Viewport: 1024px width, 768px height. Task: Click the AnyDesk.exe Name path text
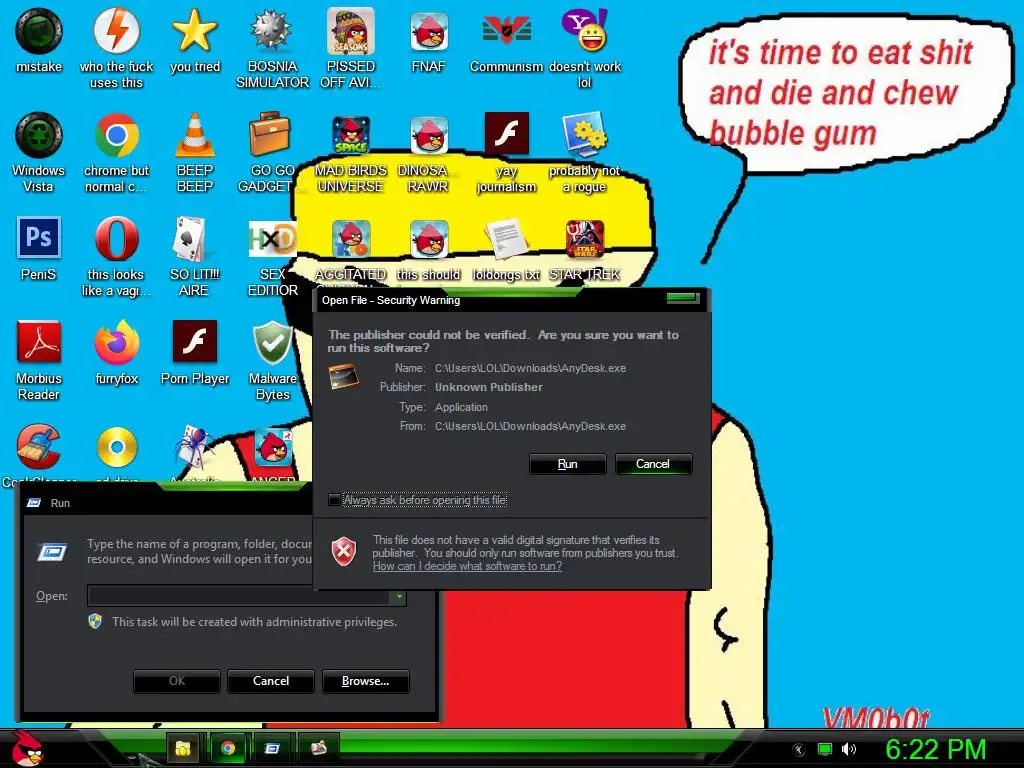530,368
